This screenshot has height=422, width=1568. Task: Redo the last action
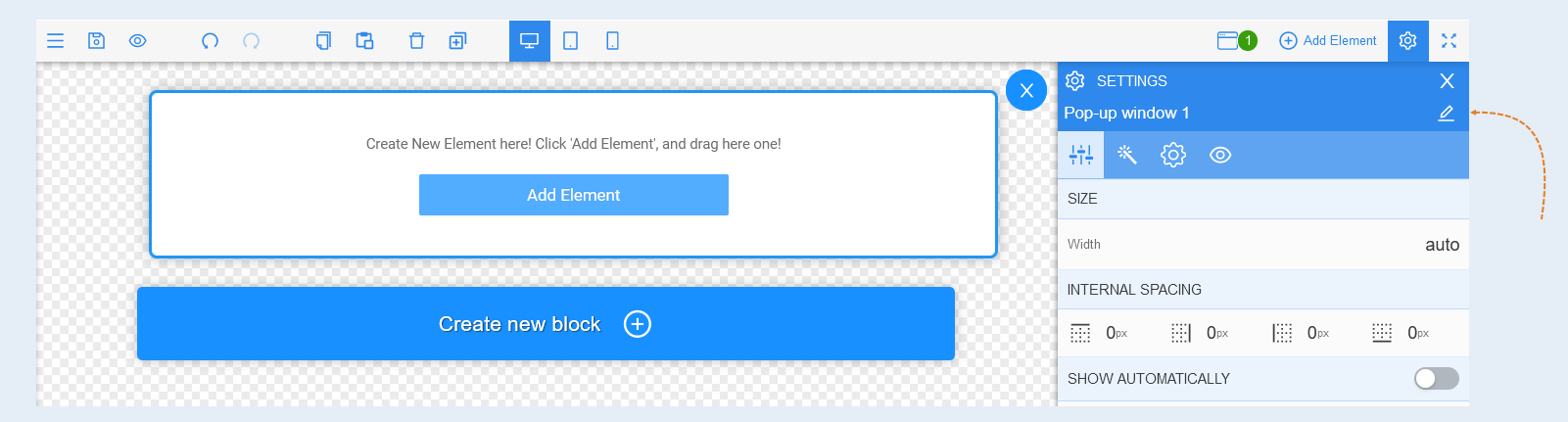pos(252,41)
